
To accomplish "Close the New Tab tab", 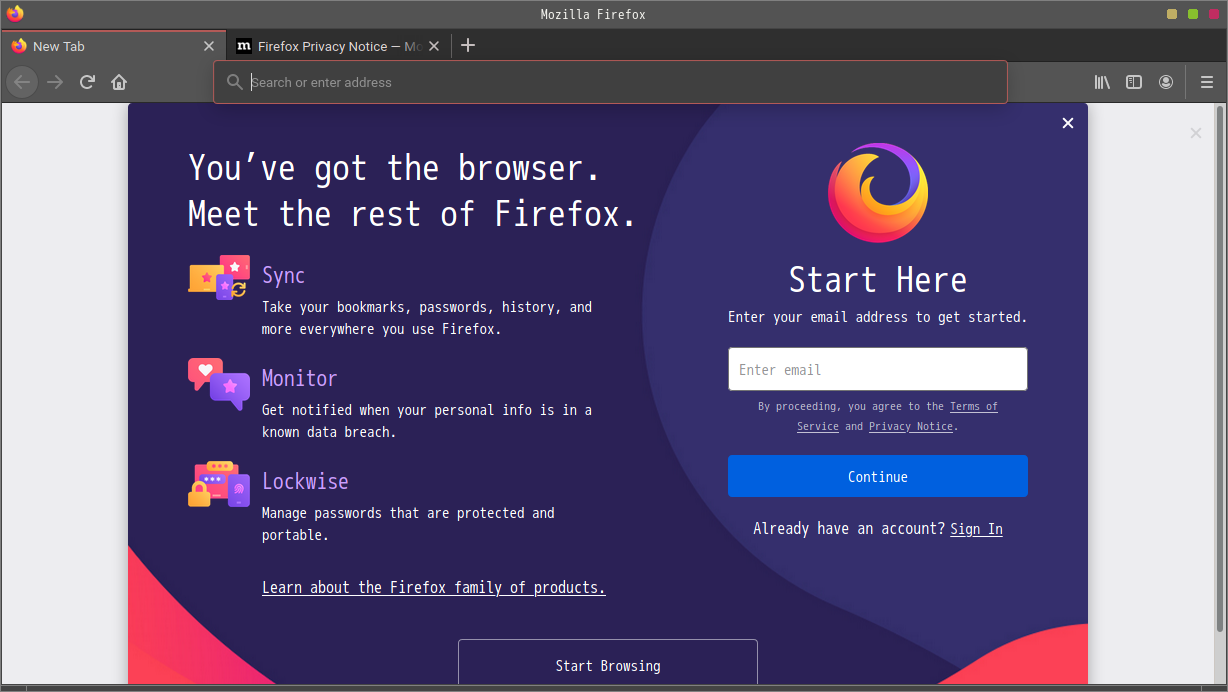I will 209,46.
